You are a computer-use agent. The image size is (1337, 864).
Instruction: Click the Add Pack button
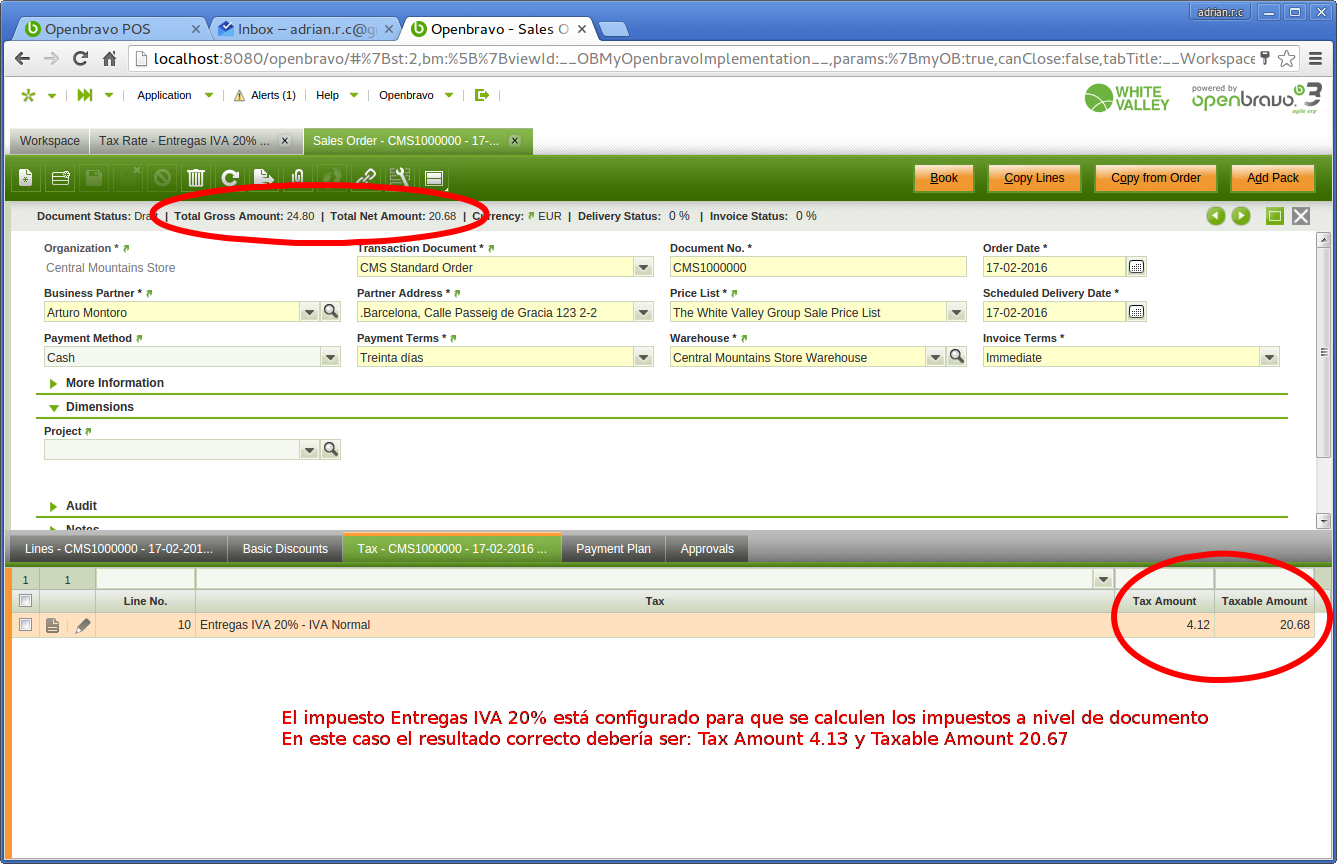click(x=1272, y=178)
